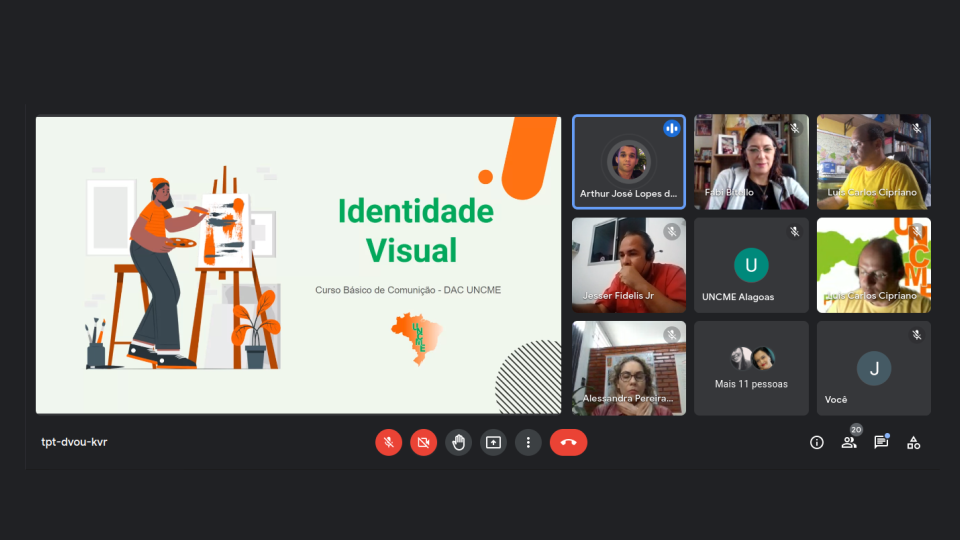
Task: Click the present screen icon
Action: pos(493,442)
